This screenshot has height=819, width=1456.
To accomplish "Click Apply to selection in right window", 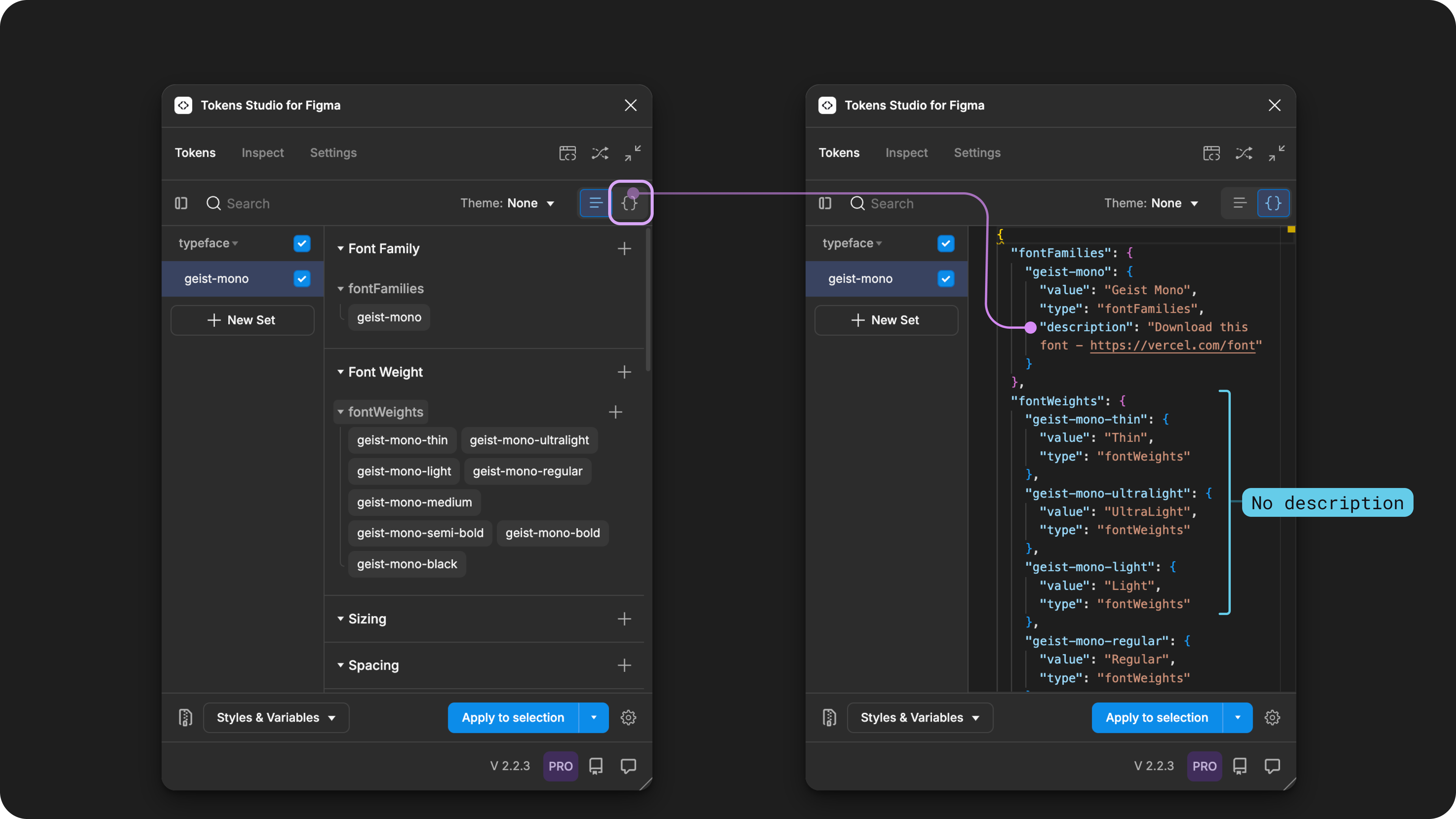I will (x=1157, y=717).
